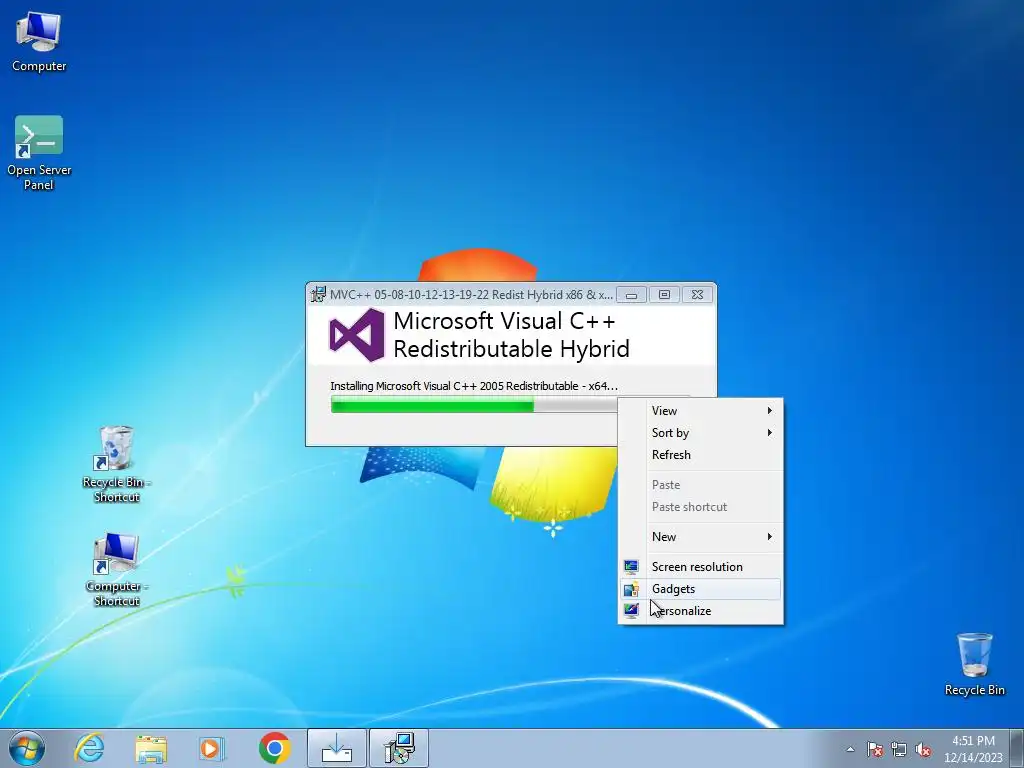Viewport: 1024px width, 768px height.
Task: Select the Open Server Panel shortcut
Action: pyautogui.click(x=39, y=153)
